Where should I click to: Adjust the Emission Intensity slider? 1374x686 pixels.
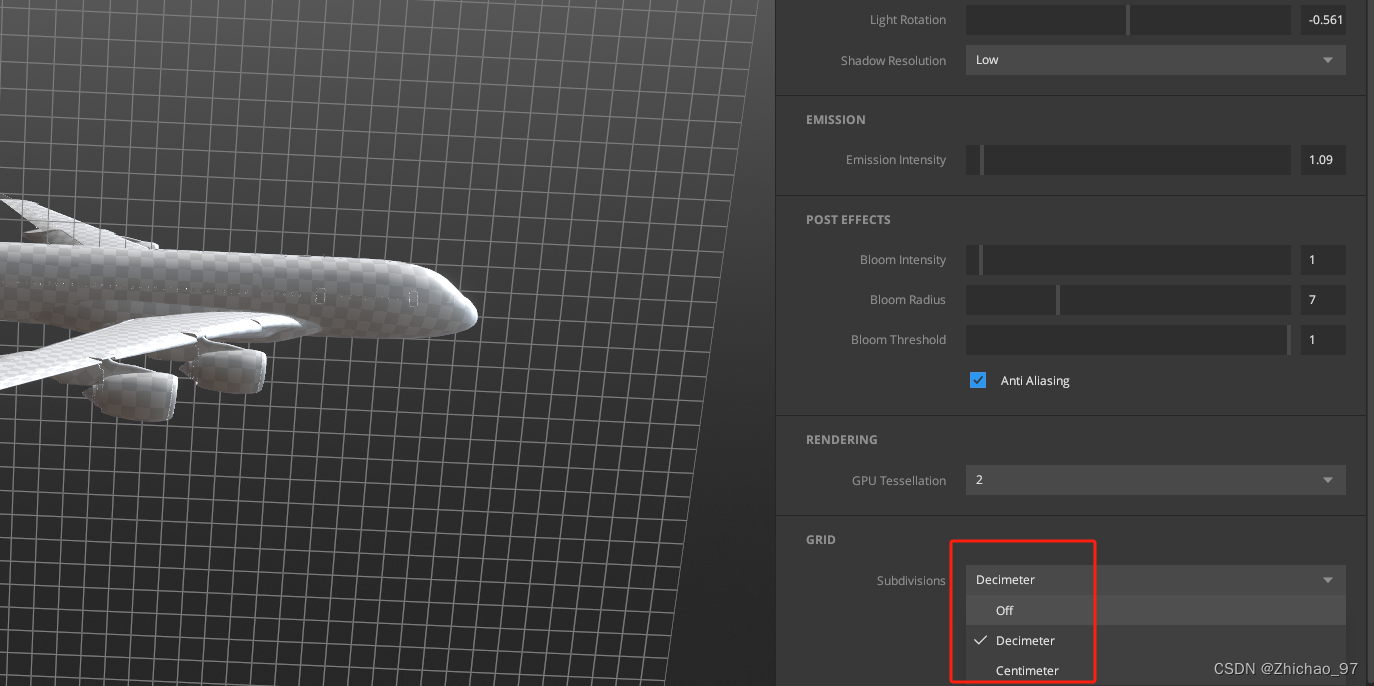(1135, 159)
